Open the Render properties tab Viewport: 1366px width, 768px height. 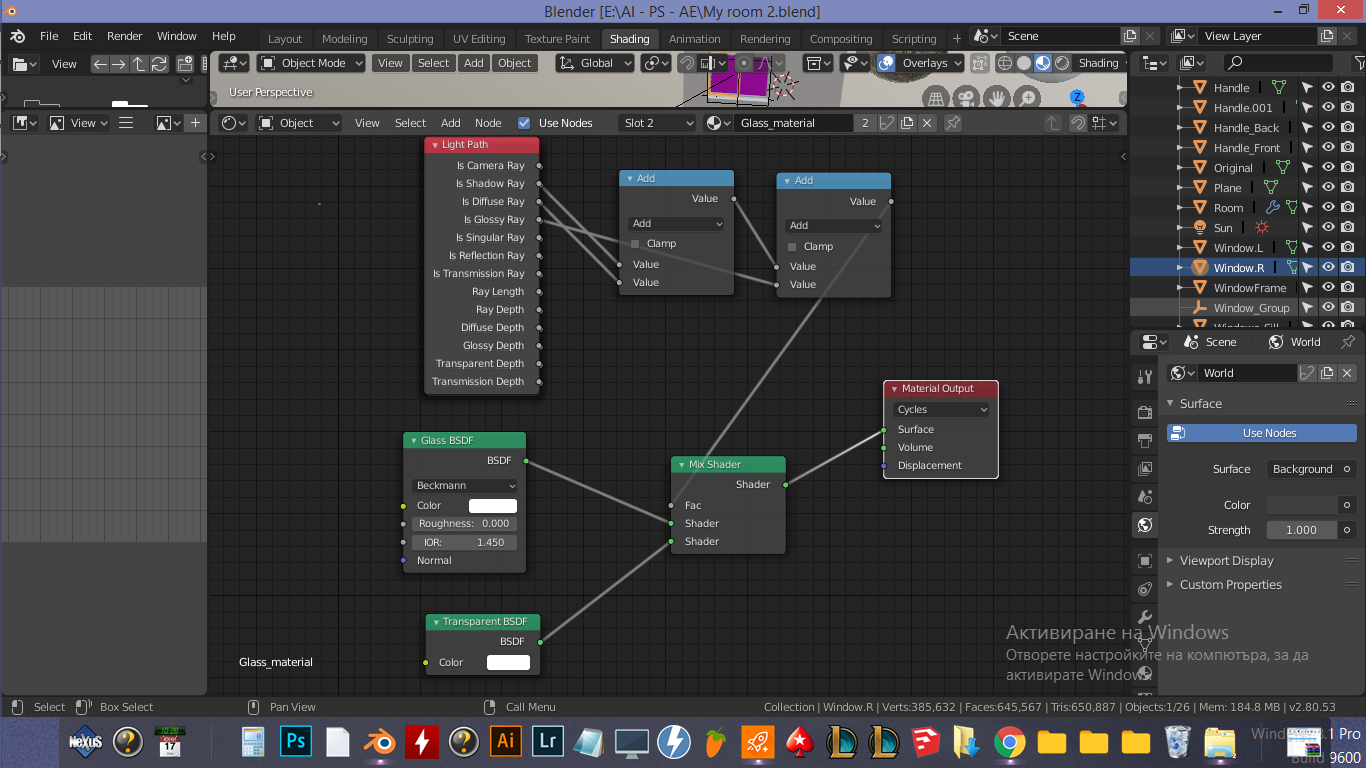tap(1145, 412)
